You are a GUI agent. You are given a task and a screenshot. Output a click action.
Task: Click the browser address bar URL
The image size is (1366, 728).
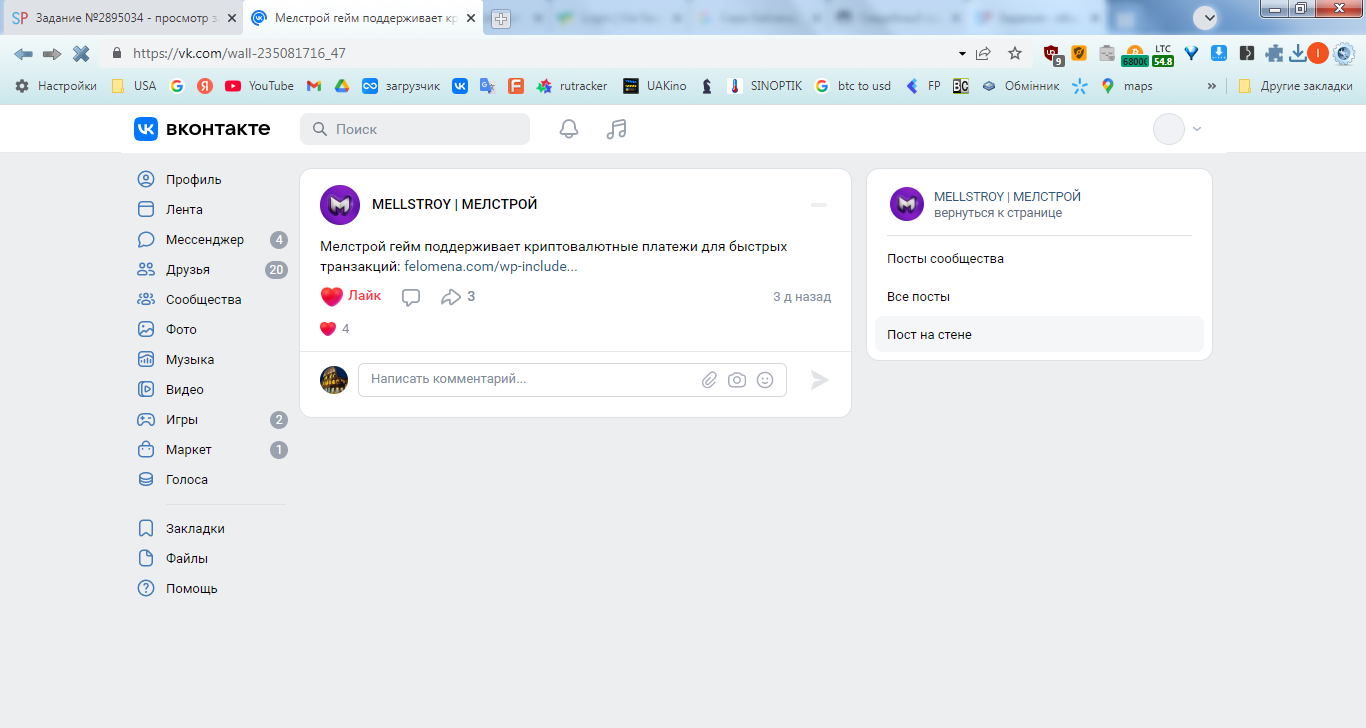pos(240,53)
